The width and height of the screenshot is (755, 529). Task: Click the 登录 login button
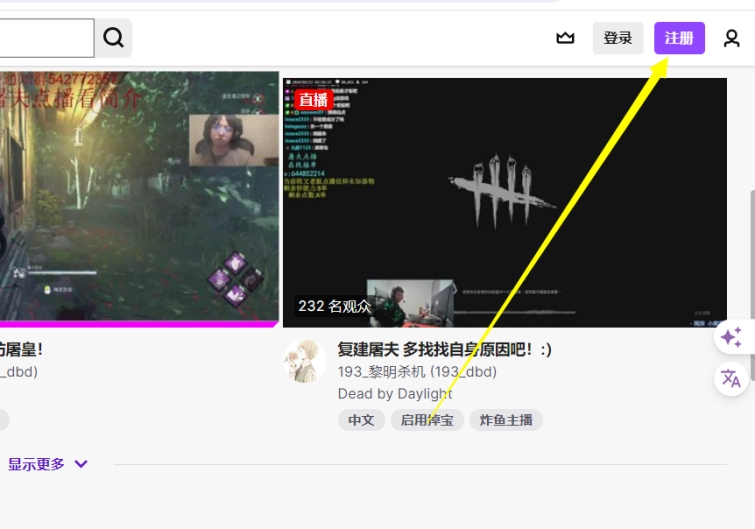(618, 38)
